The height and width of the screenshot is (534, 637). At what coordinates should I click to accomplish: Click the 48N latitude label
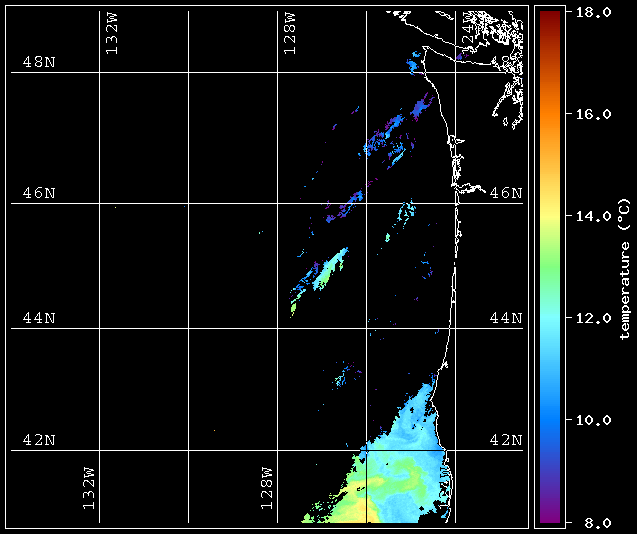(39, 62)
